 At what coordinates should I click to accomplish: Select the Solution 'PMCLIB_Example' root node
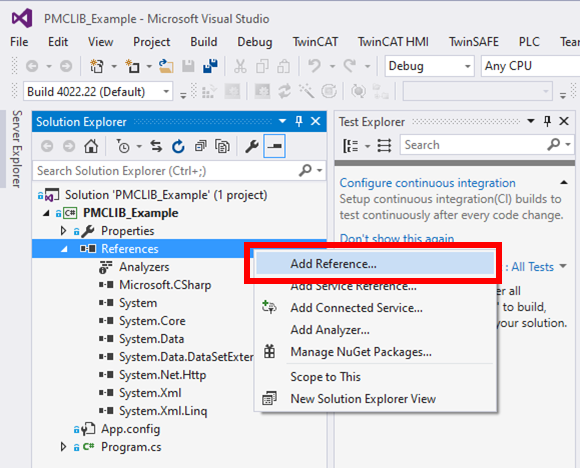pyautogui.click(x=166, y=195)
